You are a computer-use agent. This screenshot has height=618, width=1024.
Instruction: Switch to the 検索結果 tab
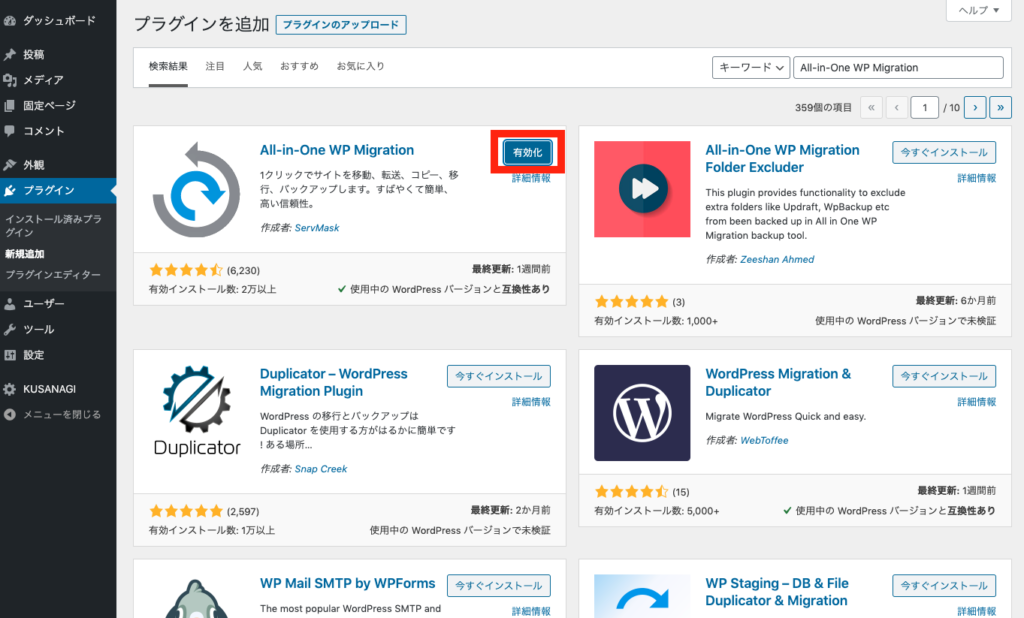click(168, 66)
